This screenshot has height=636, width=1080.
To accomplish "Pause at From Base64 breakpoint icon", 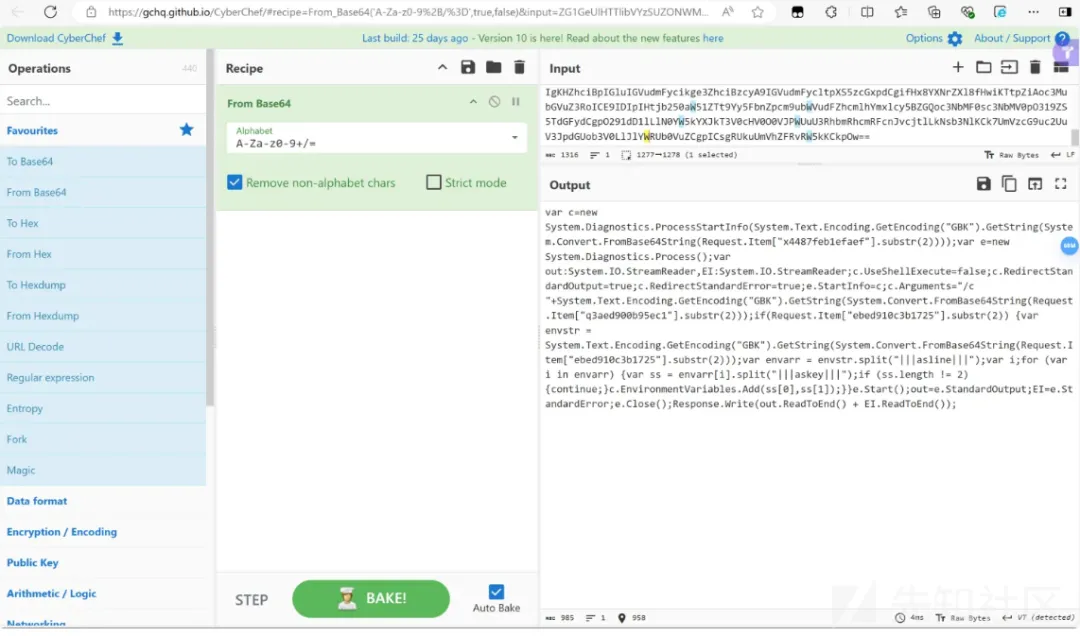I will coord(515,102).
